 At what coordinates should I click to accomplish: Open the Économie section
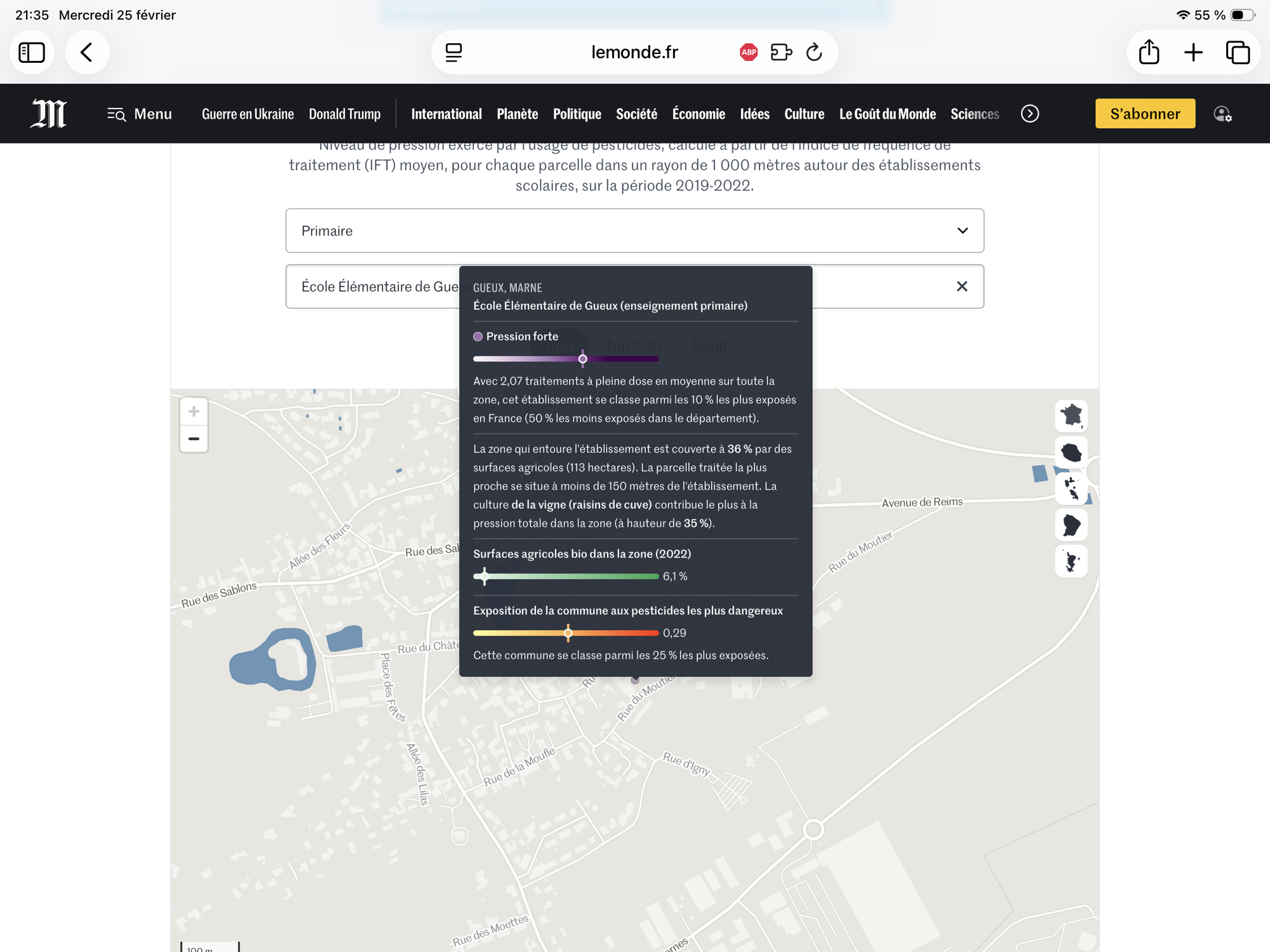tap(698, 114)
